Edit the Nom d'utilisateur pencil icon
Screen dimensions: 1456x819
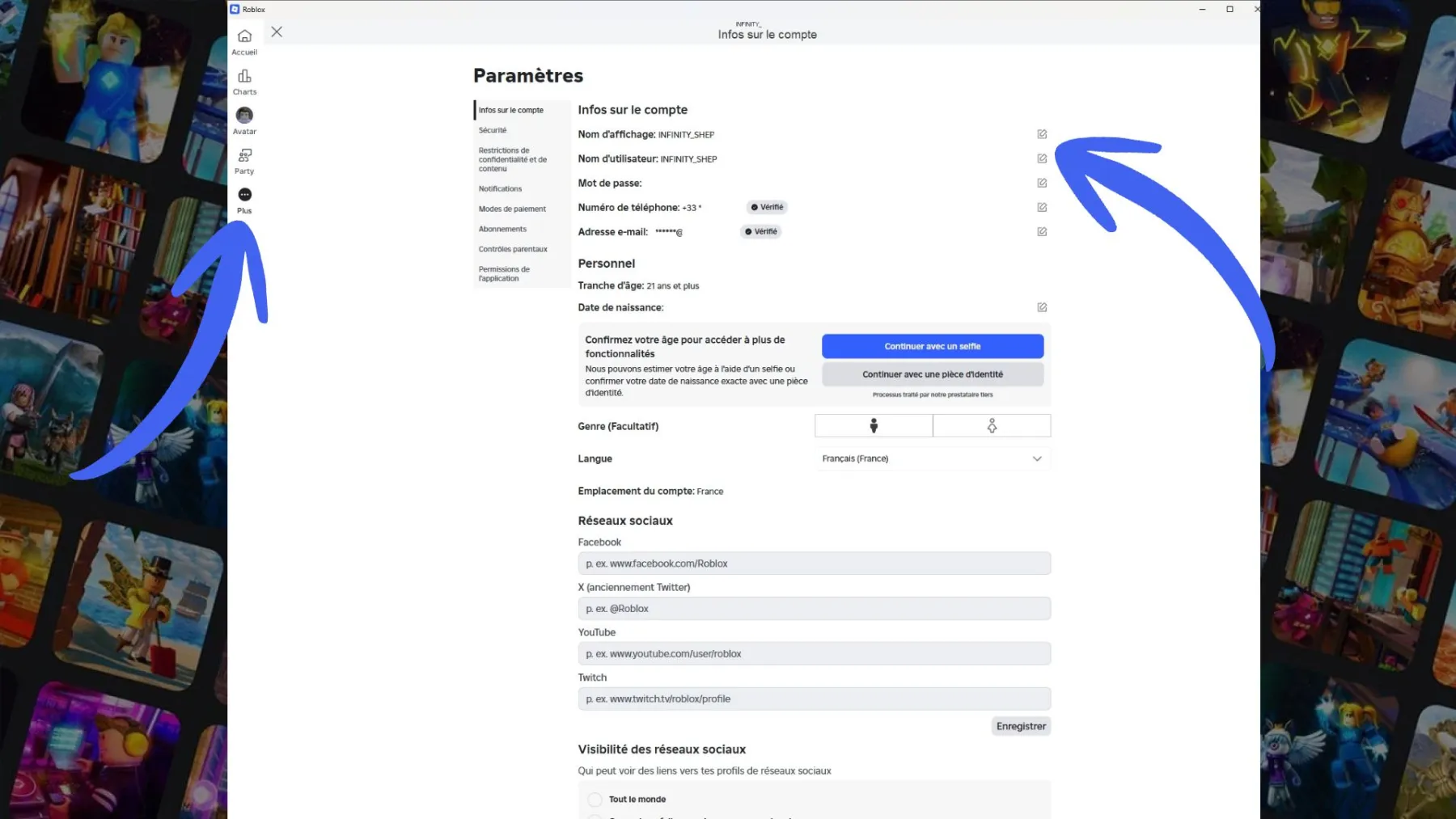[1042, 158]
